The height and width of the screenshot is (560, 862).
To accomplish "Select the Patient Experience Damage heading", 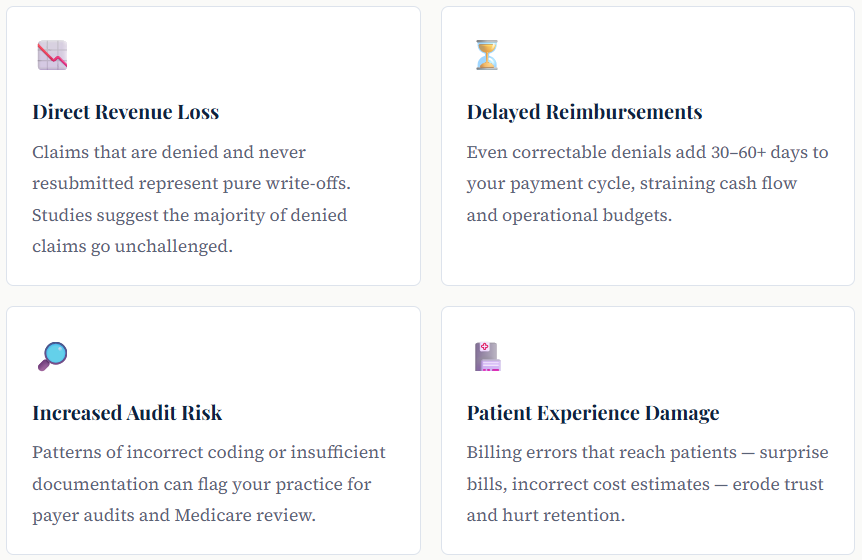I will pos(592,413).
